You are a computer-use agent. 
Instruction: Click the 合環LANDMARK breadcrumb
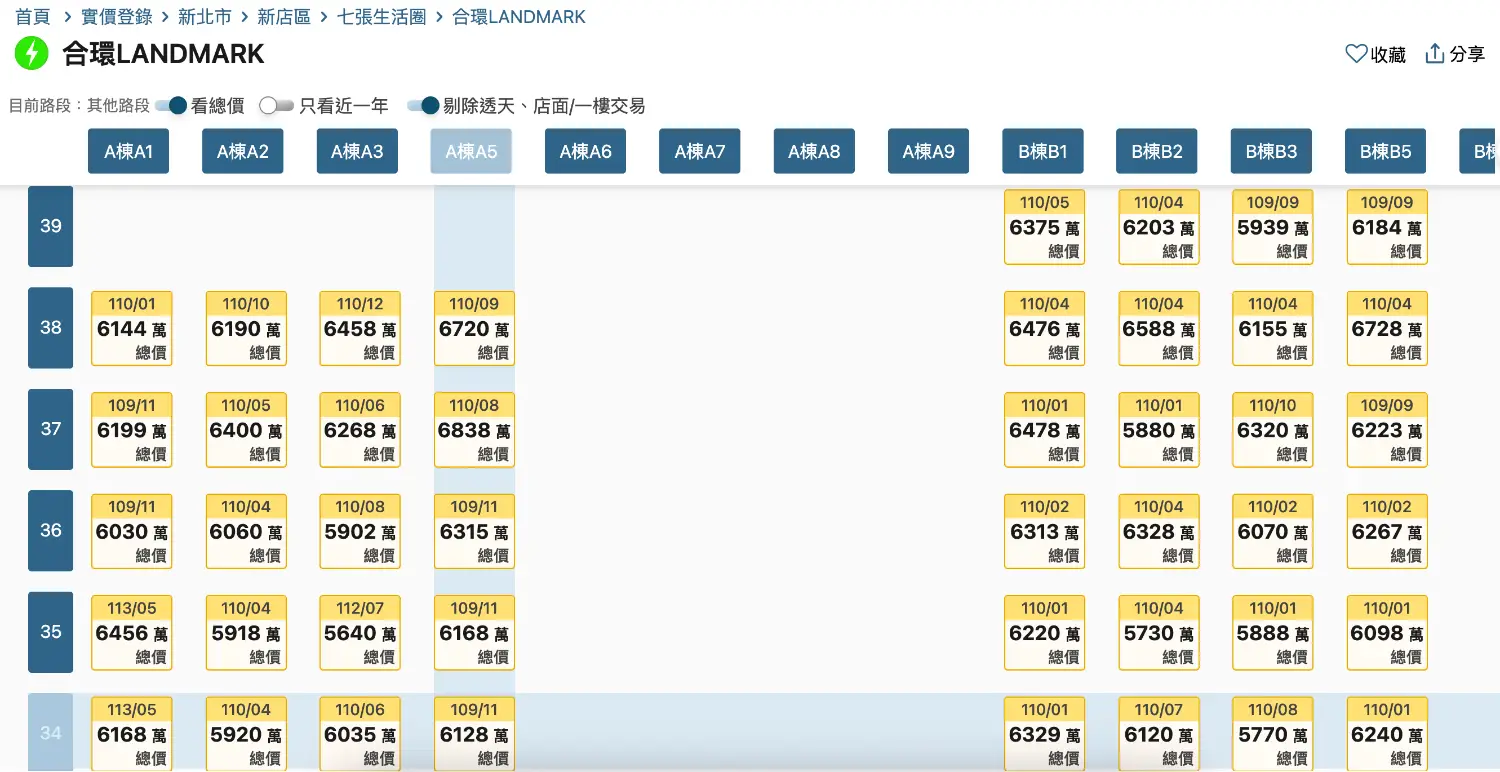pyautogui.click(x=519, y=17)
